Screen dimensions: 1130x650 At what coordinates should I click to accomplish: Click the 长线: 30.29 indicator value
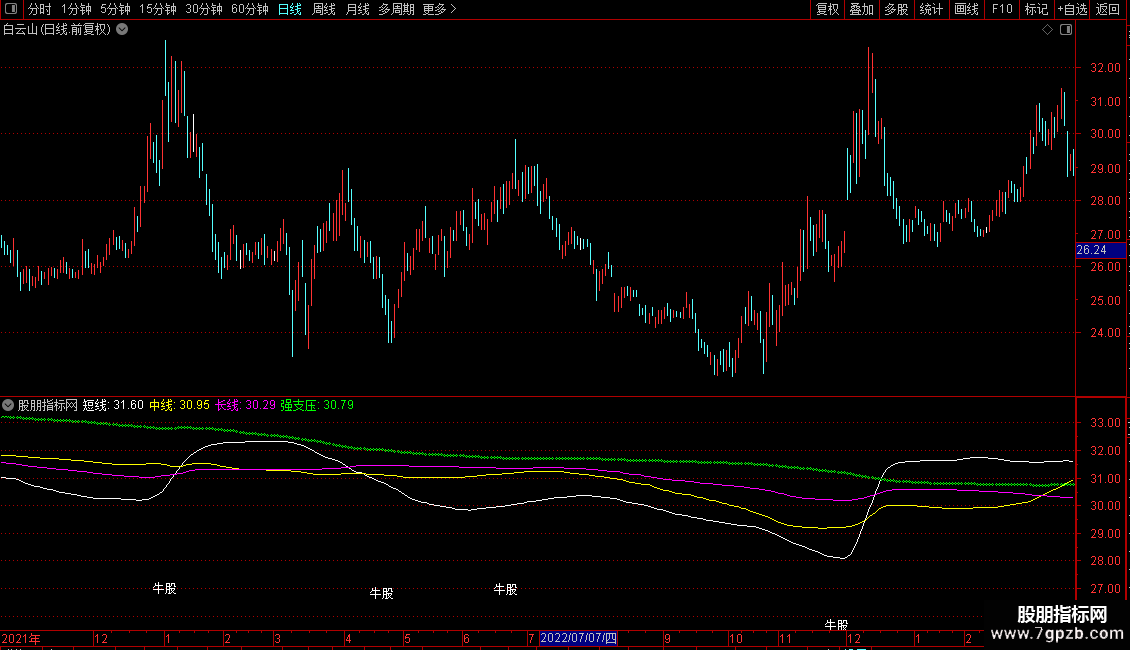[x=245, y=406]
